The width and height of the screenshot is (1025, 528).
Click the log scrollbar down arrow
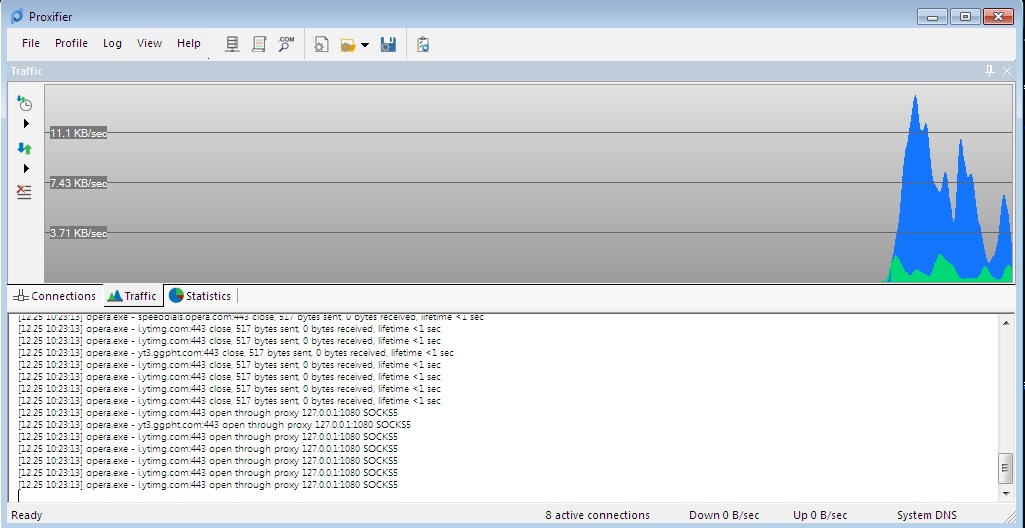[x=1006, y=493]
